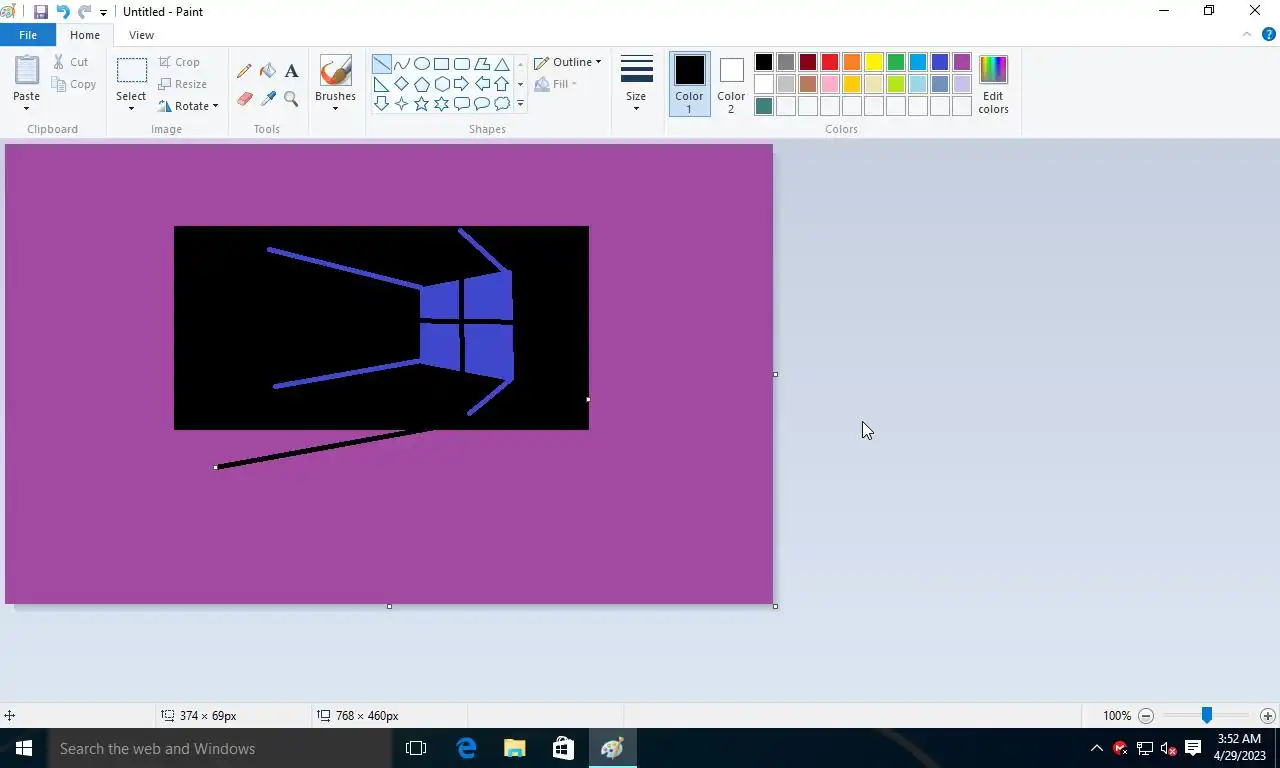Choose the Rounded rectangle shape
Screen dimensions: 1280x768
462,64
